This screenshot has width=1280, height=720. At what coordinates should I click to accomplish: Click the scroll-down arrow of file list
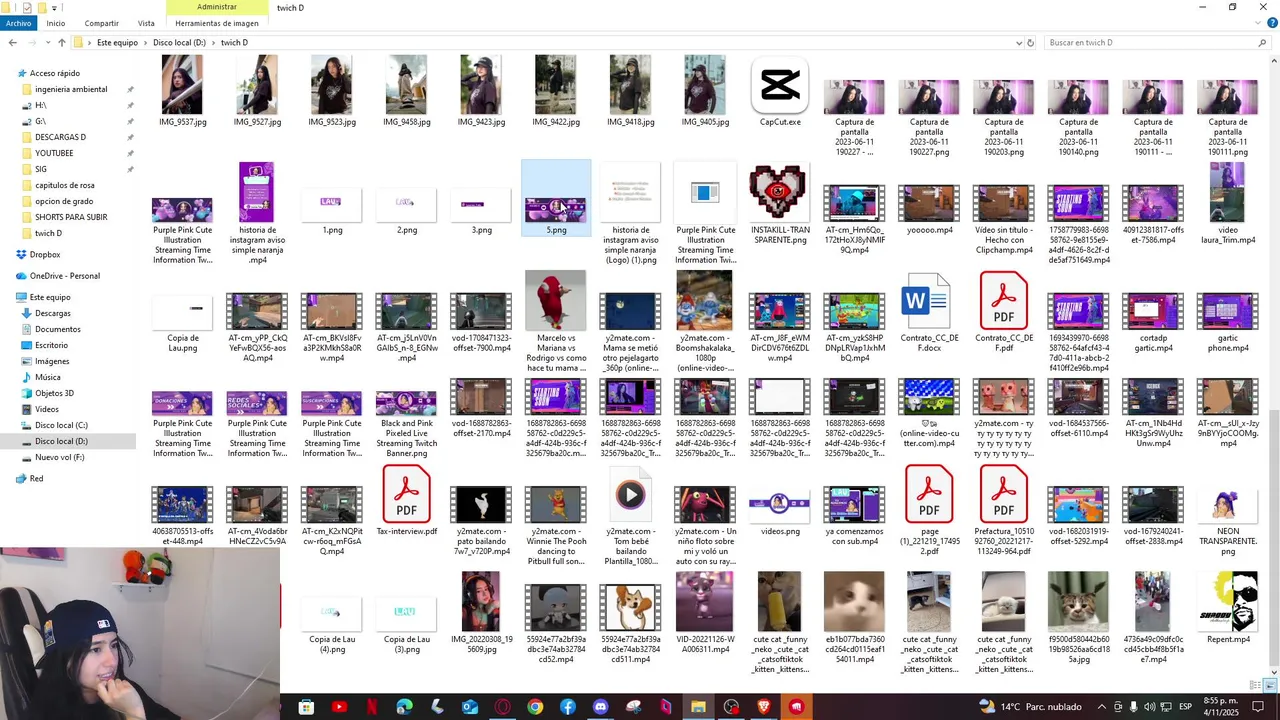[1273, 672]
